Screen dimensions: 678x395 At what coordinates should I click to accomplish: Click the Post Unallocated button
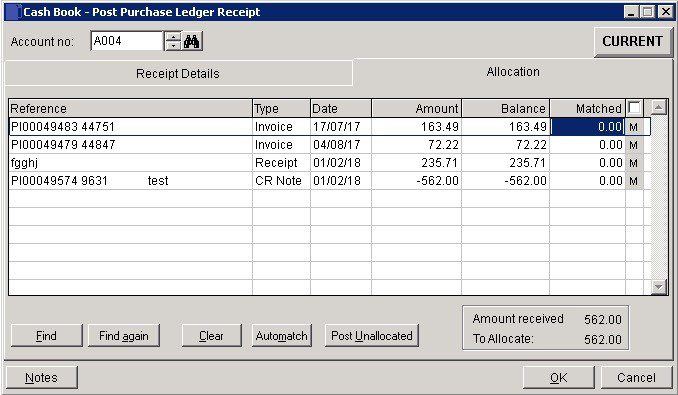coord(372,336)
